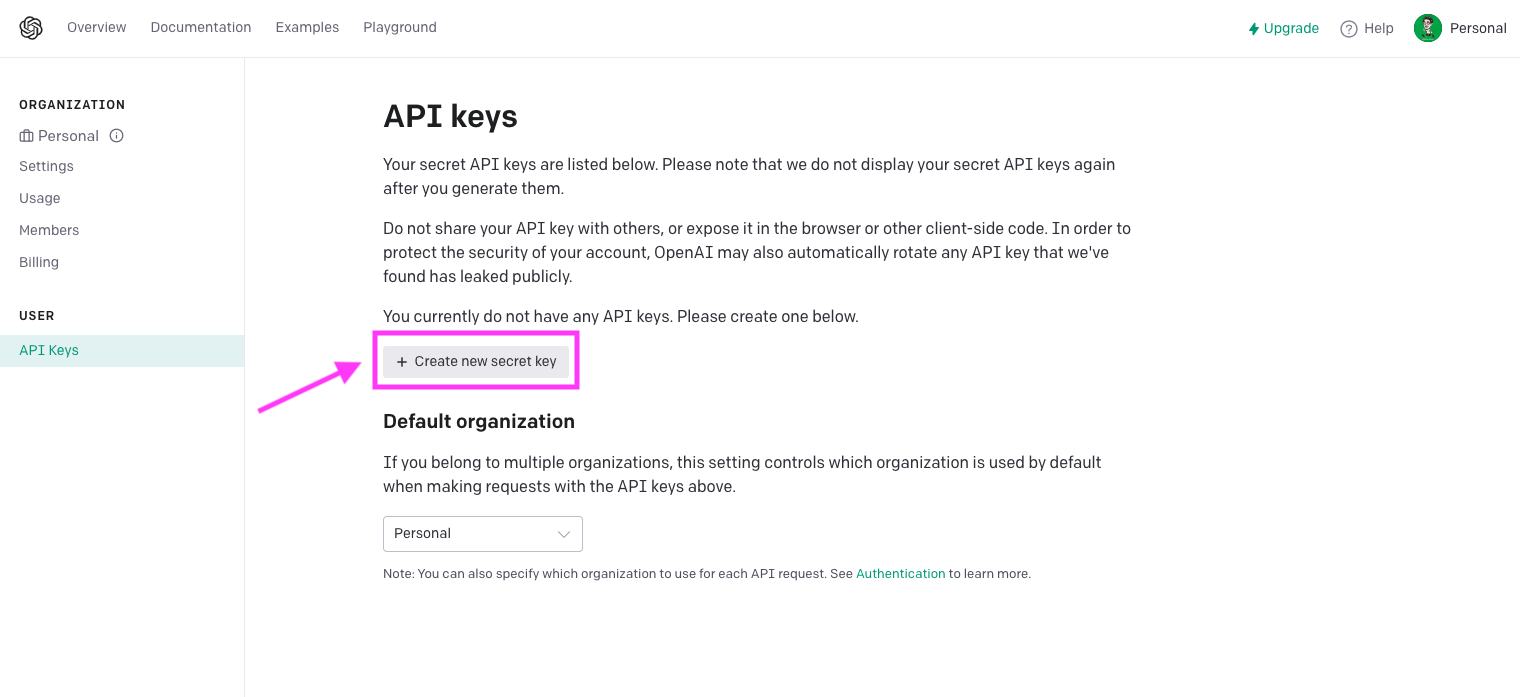Click the briefcase icon next to Personal
This screenshot has width=1520, height=697.
pyautogui.click(x=26, y=136)
